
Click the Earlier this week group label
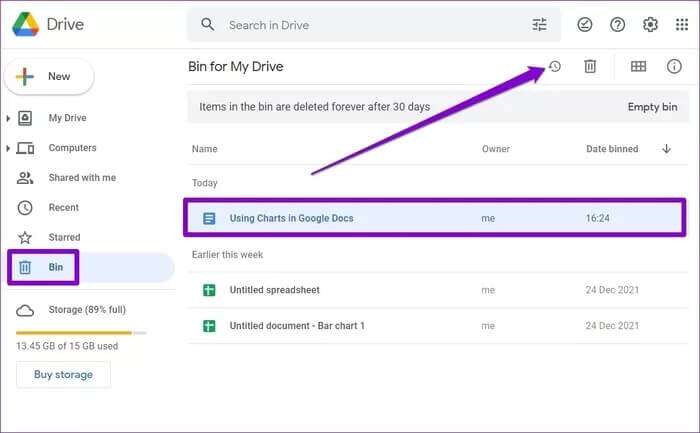click(x=227, y=255)
